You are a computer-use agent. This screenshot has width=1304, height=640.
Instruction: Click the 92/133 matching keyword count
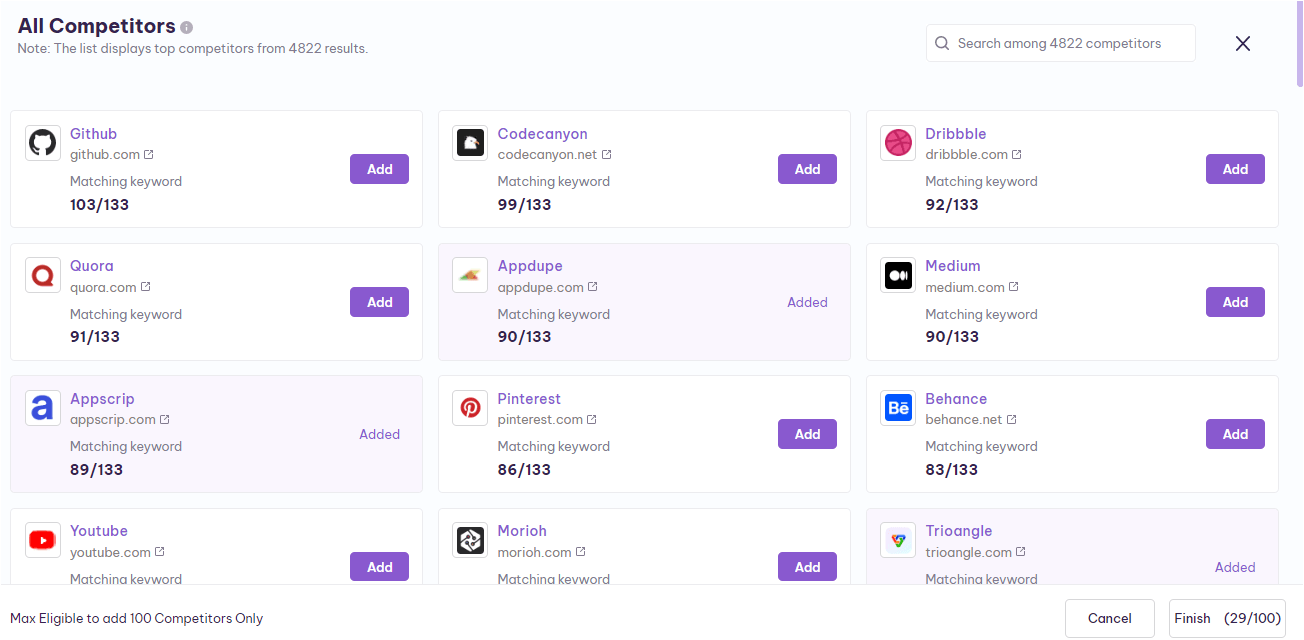(952, 204)
